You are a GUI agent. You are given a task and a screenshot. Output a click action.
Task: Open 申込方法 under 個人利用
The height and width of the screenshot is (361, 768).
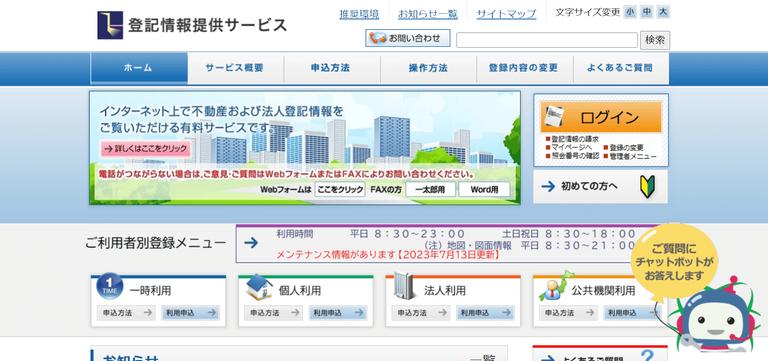pyautogui.click(x=273, y=313)
